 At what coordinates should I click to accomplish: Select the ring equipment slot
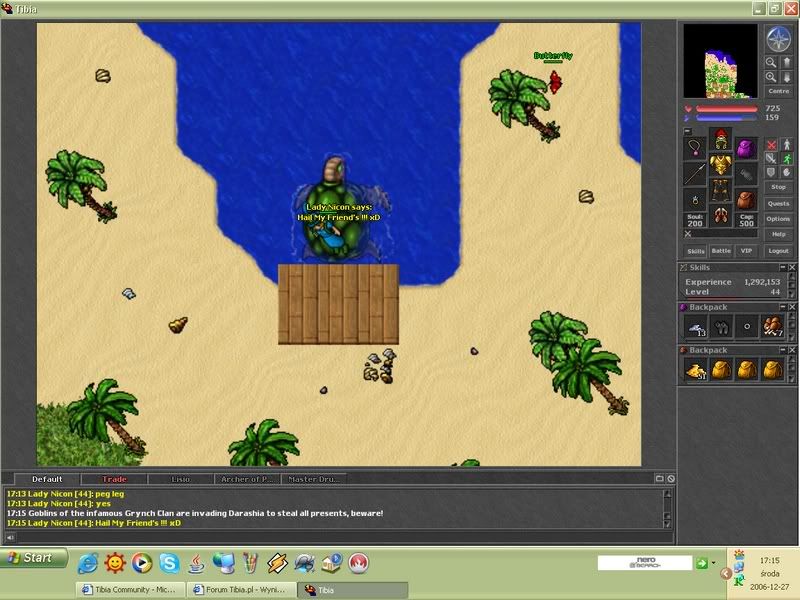[x=695, y=199]
